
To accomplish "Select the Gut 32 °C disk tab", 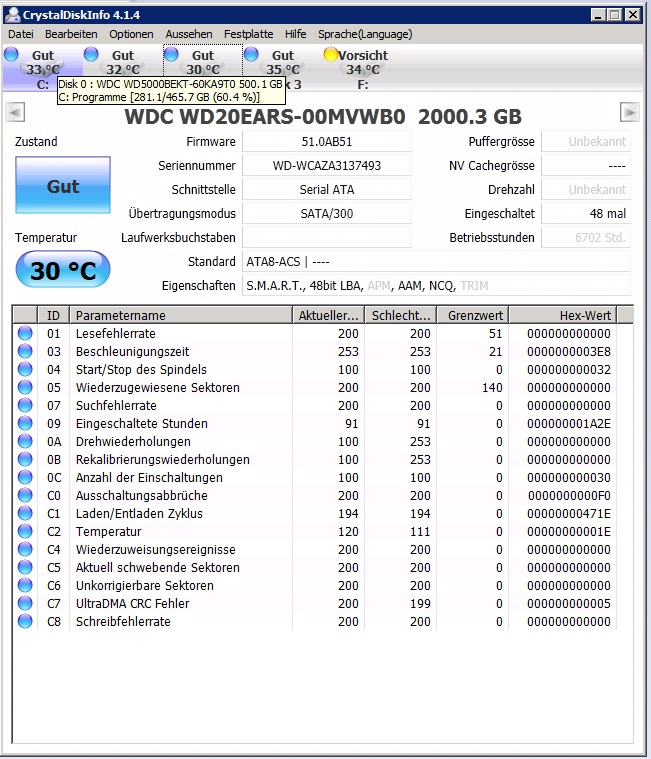I will [122, 62].
